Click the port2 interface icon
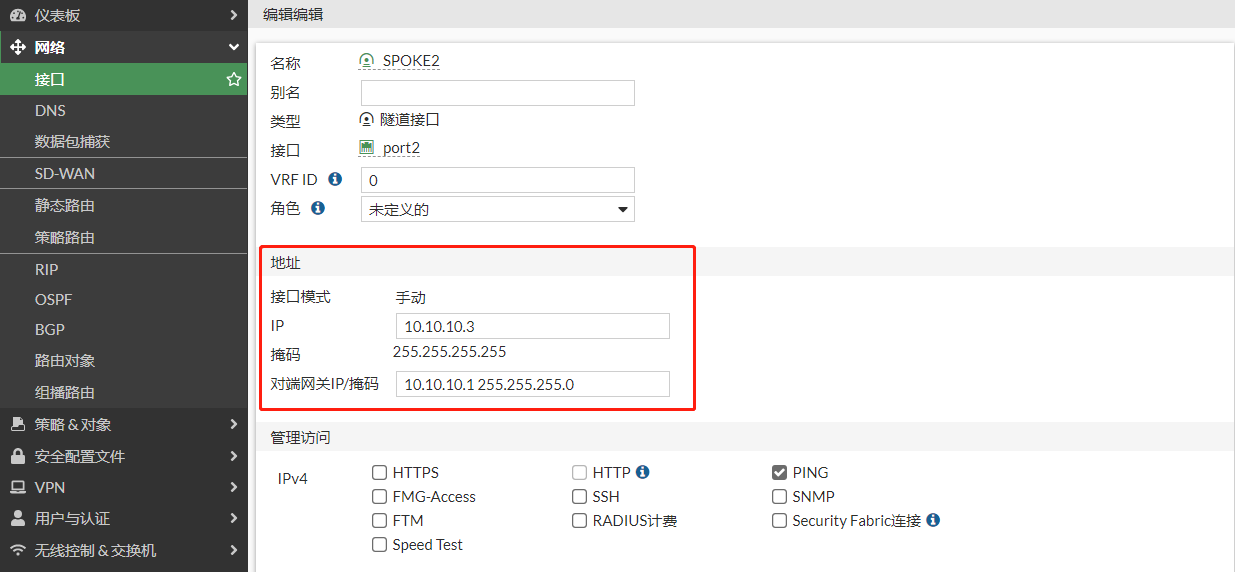Image resolution: width=1235 pixels, height=572 pixels. pyautogui.click(x=367, y=148)
